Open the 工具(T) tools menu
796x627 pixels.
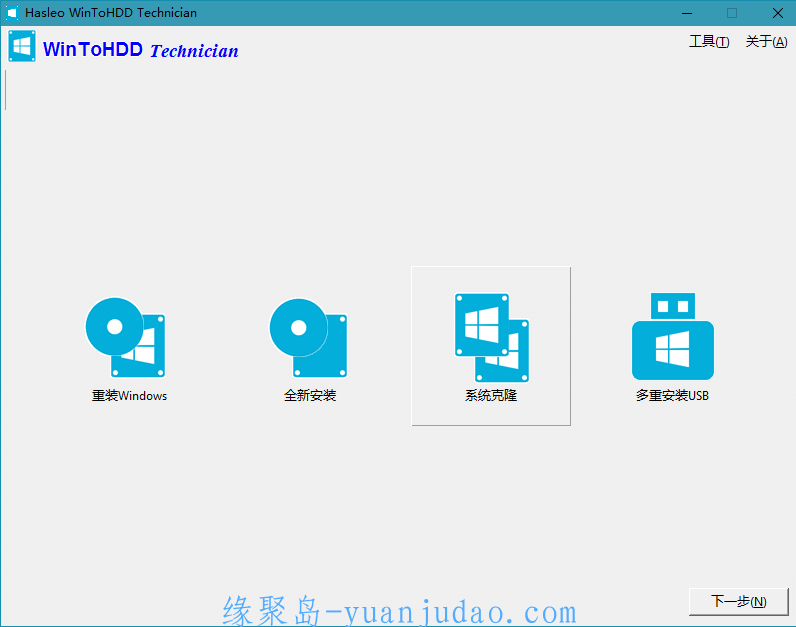pyautogui.click(x=709, y=42)
